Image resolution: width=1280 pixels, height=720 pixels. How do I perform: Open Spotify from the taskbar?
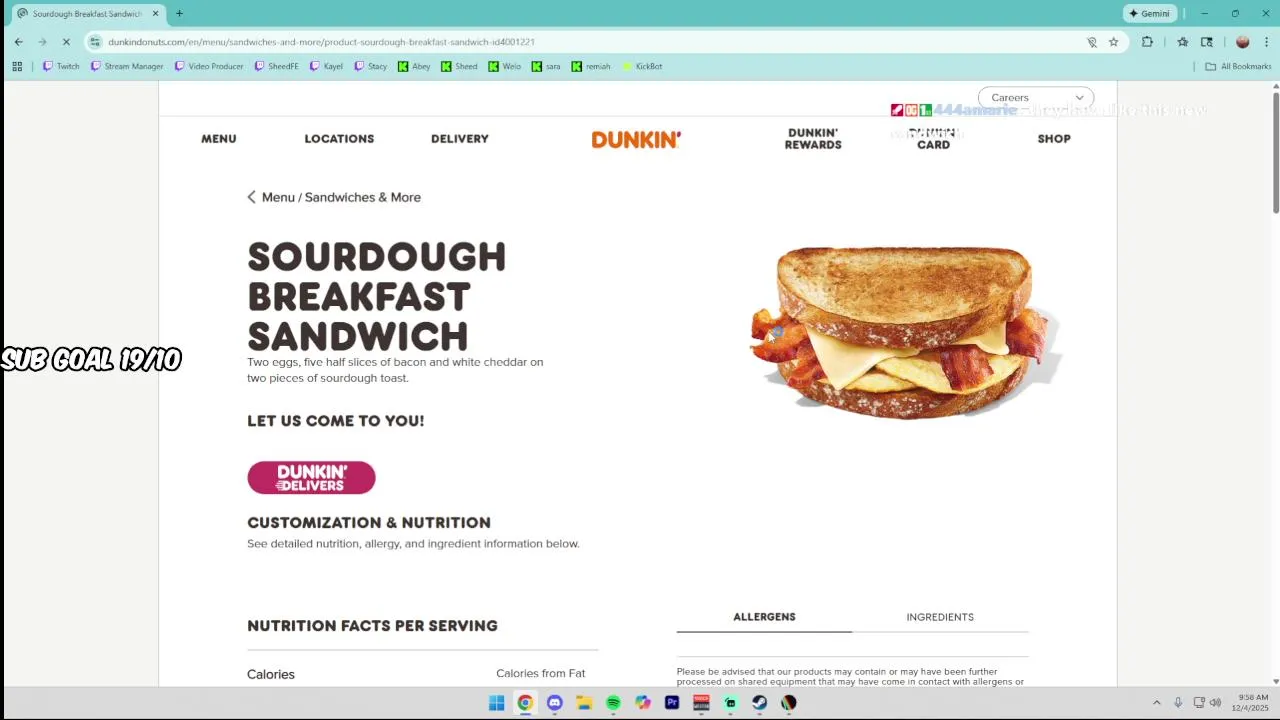point(613,703)
